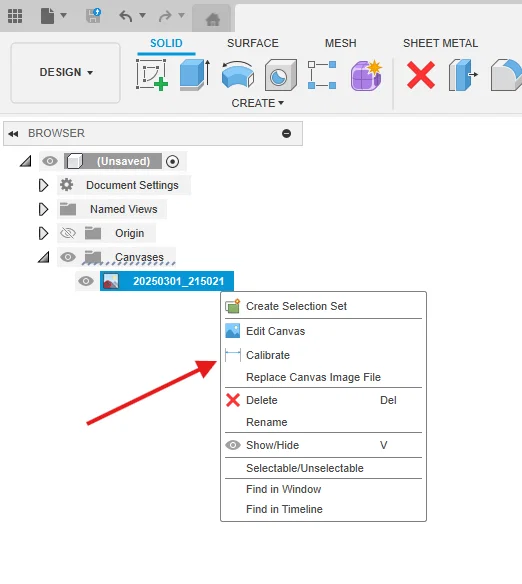Switch to the SURFACE tab

coord(253,43)
